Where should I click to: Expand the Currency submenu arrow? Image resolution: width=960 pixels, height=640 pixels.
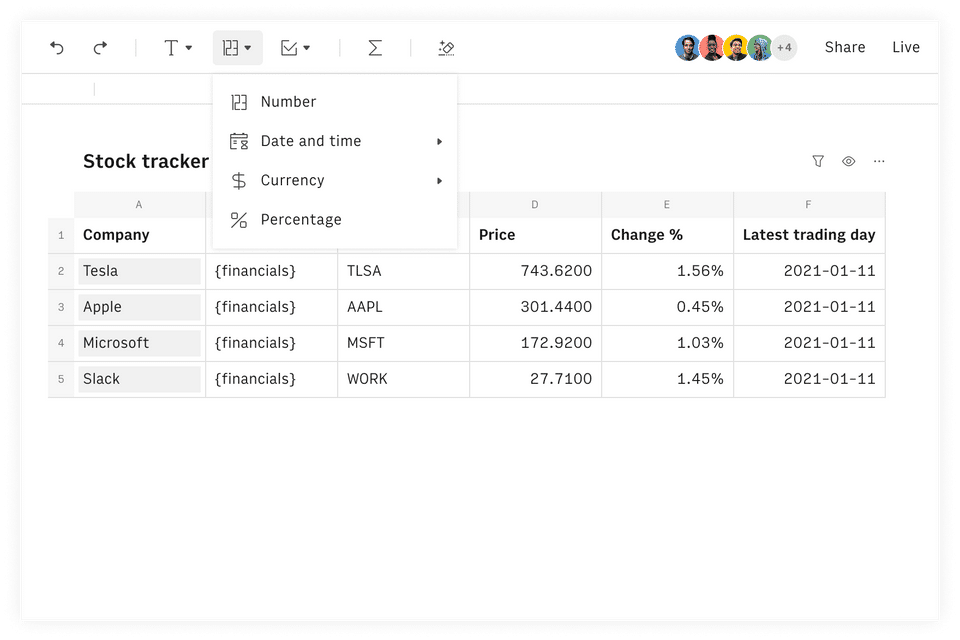pos(439,181)
